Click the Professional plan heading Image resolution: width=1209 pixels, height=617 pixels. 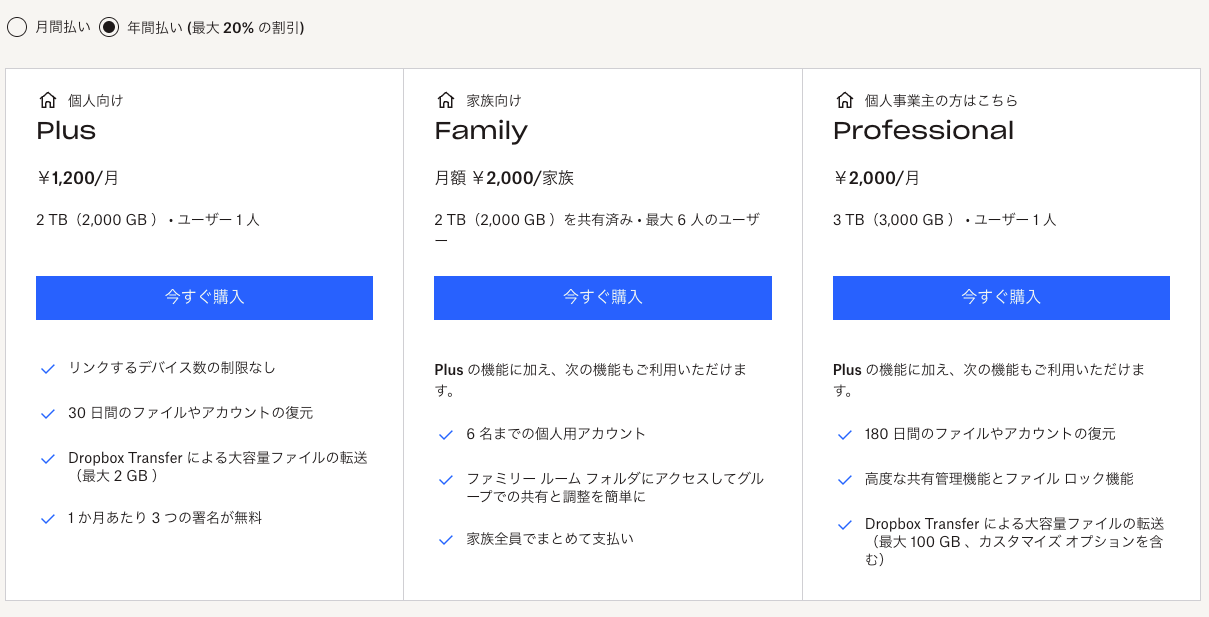(923, 131)
